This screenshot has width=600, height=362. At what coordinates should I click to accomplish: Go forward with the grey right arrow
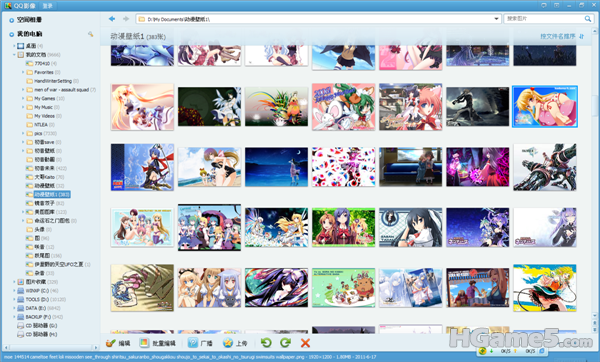point(126,19)
